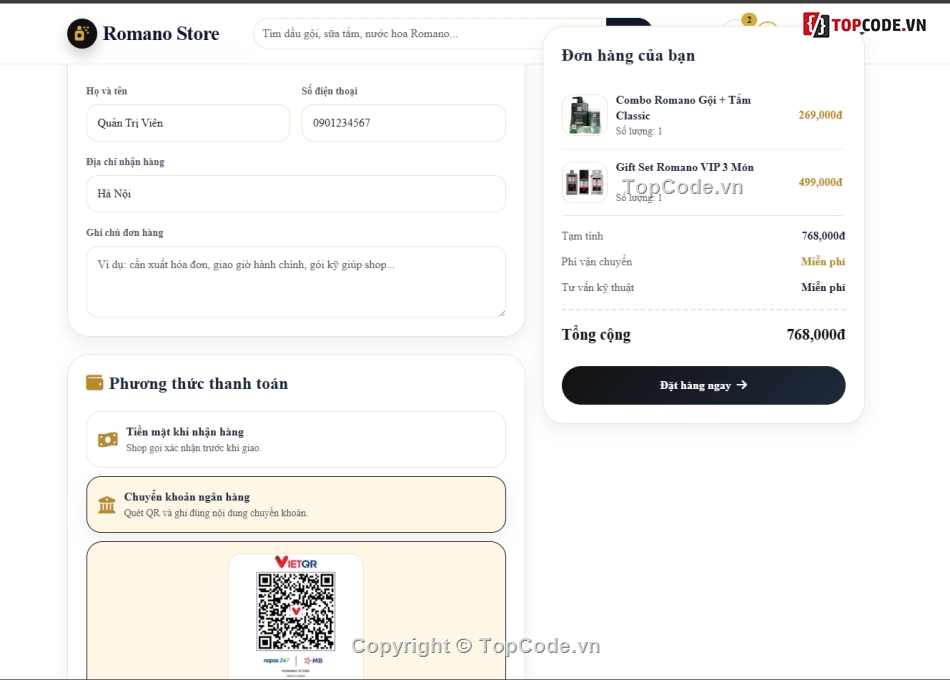950x680 pixels.
Task: Click Combo Romano Gội + Tắm Classic name
Action: pyautogui.click(x=683, y=108)
